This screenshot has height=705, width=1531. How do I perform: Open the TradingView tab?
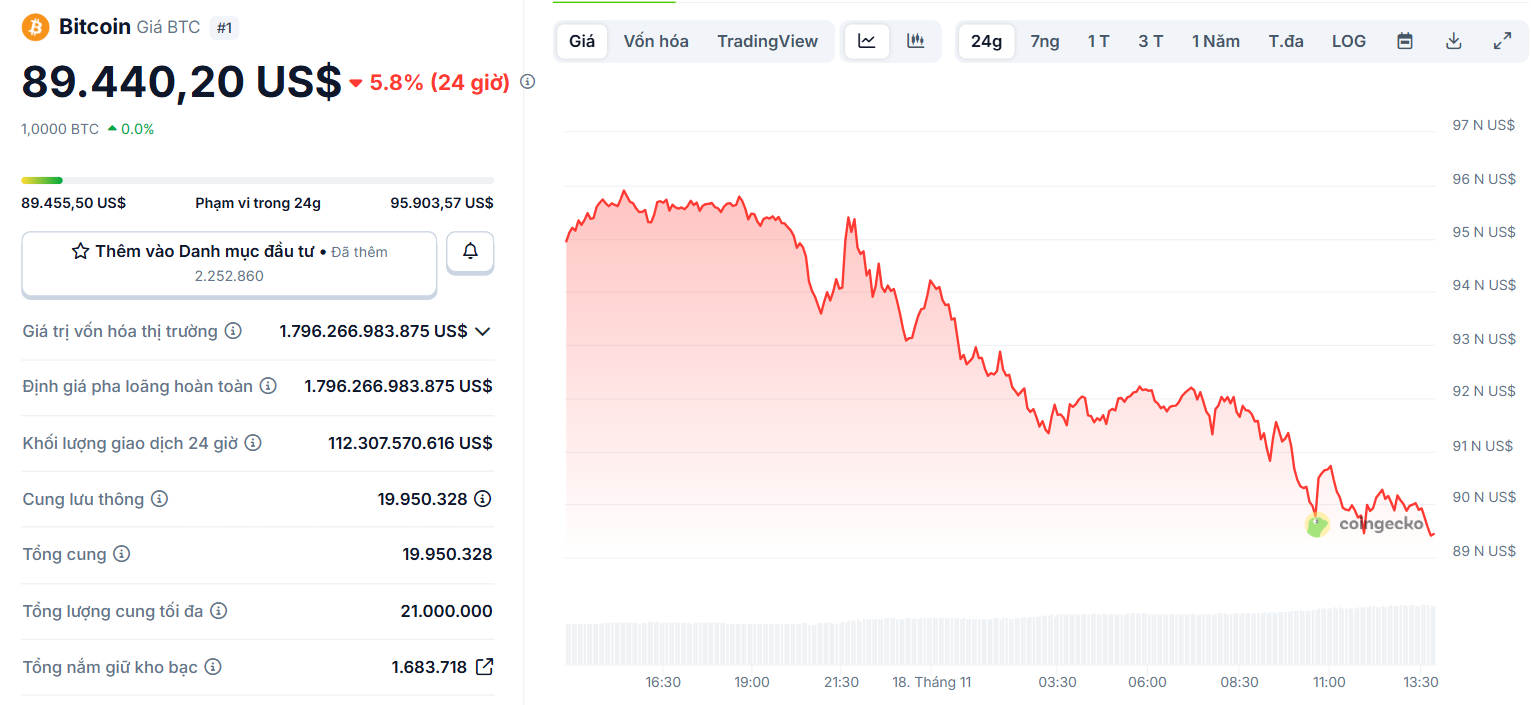[767, 41]
